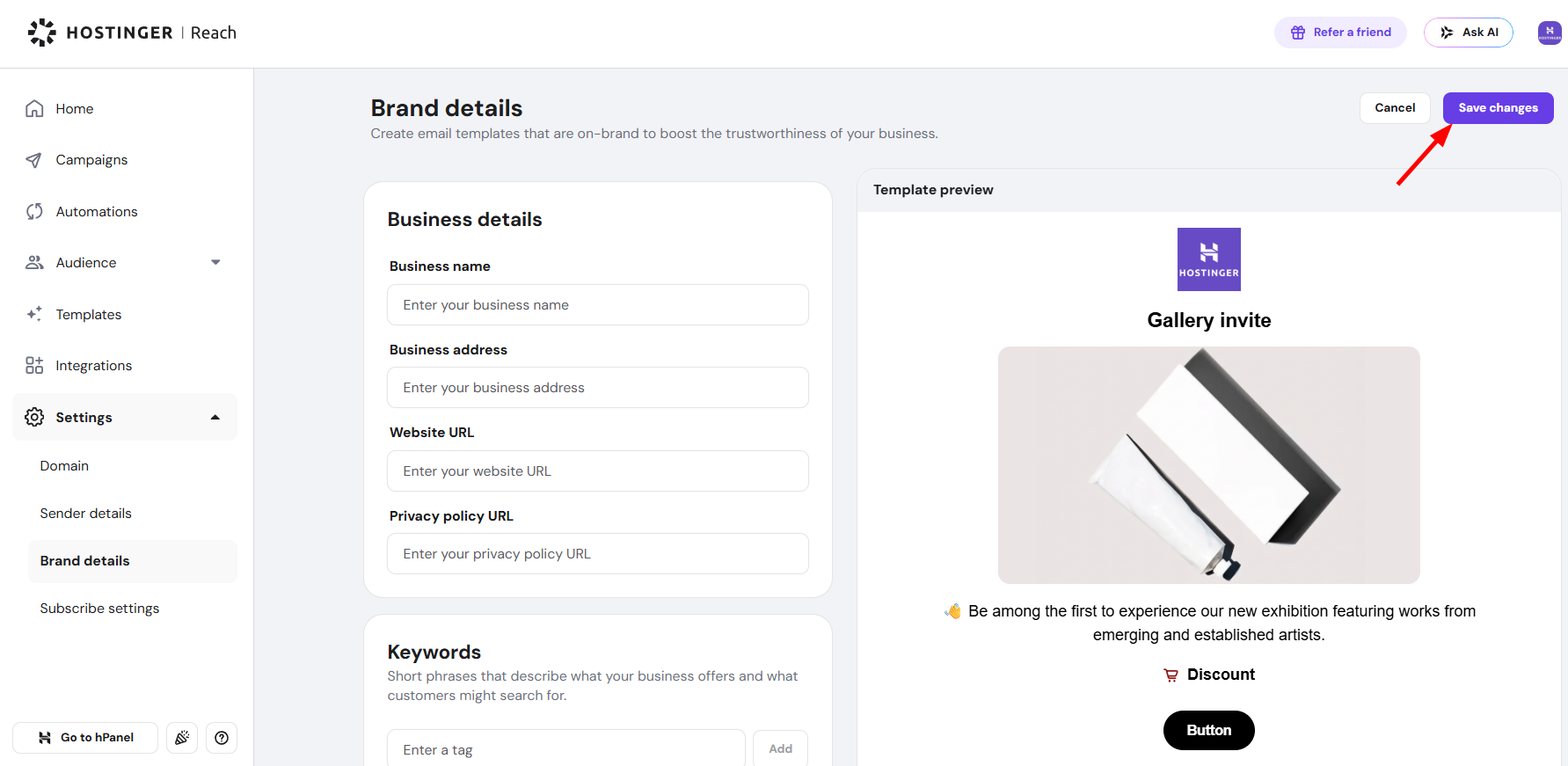
Task: Open the Domain settings page
Action: [x=64, y=466]
